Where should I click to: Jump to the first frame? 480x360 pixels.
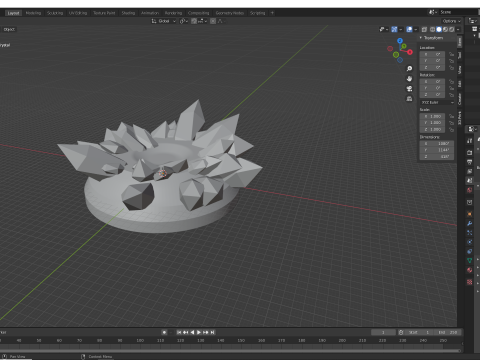point(179,332)
